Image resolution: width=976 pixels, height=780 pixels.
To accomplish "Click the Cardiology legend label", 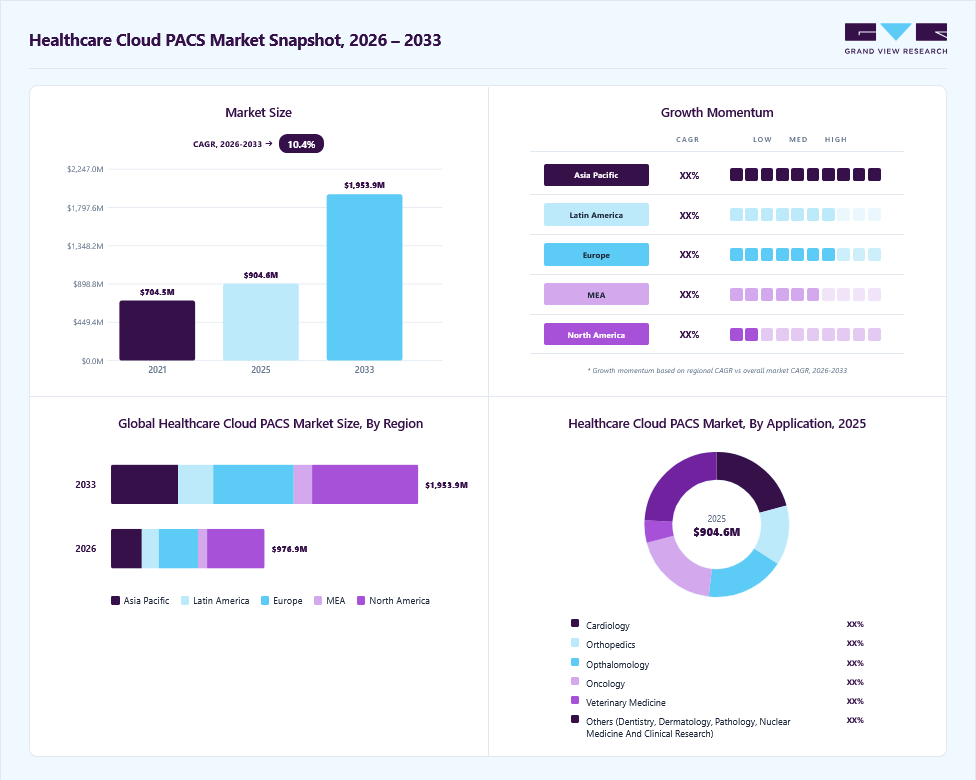I will [608, 626].
